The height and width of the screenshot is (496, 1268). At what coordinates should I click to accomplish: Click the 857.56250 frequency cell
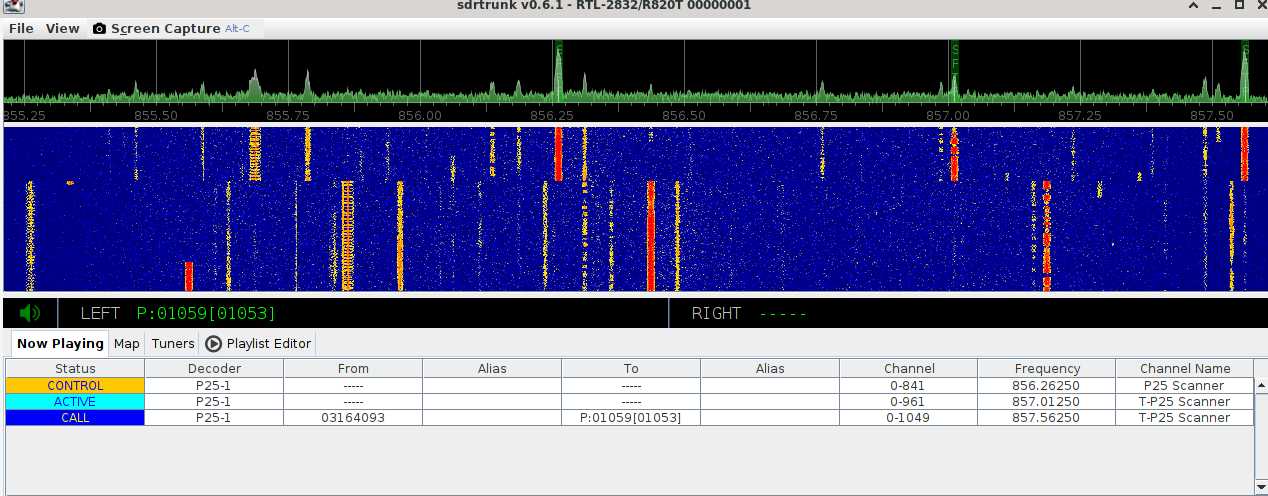(1047, 418)
